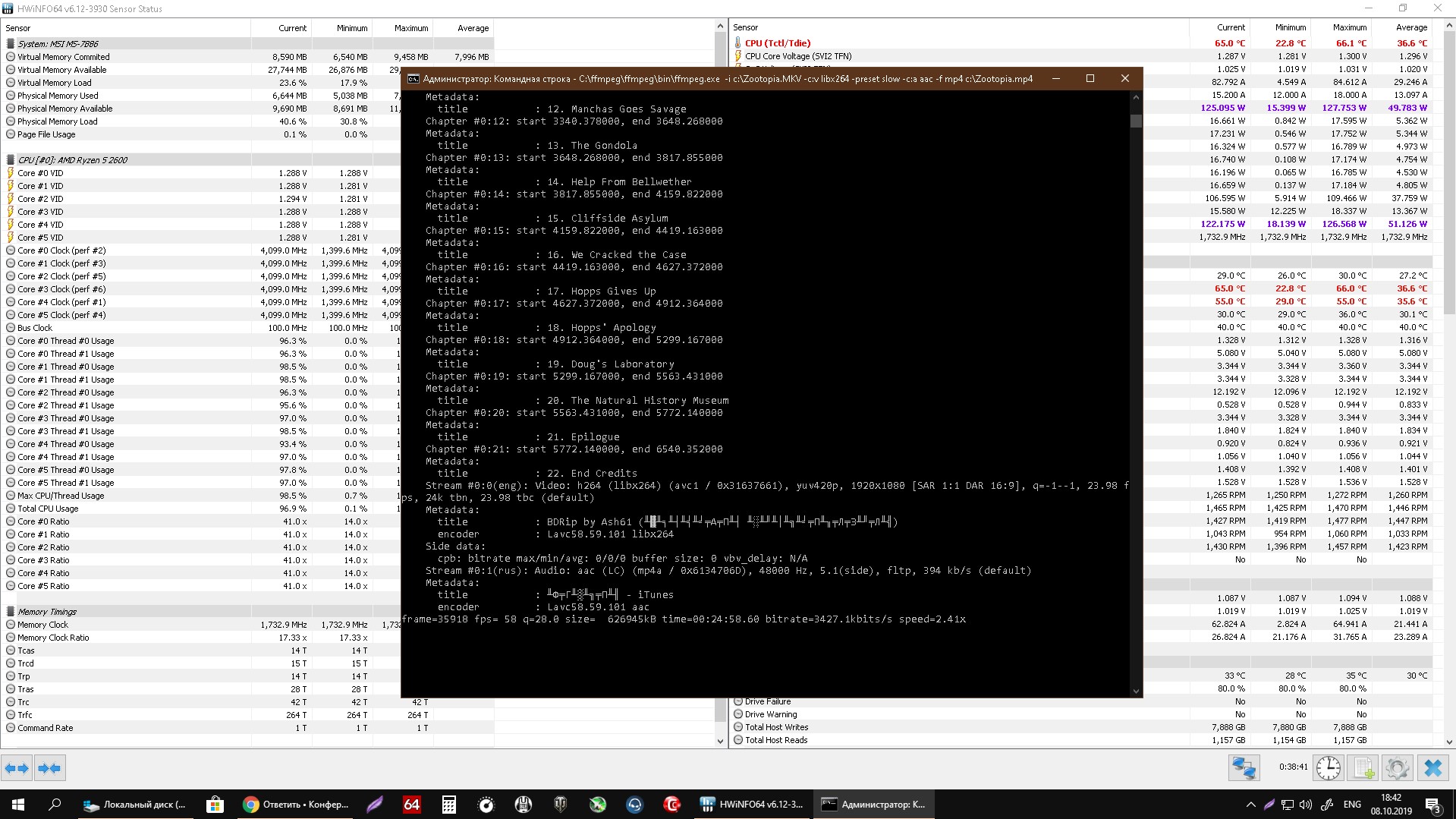Click right panel Sensor column header
This screenshot has width=1456, height=819.
tap(959, 27)
